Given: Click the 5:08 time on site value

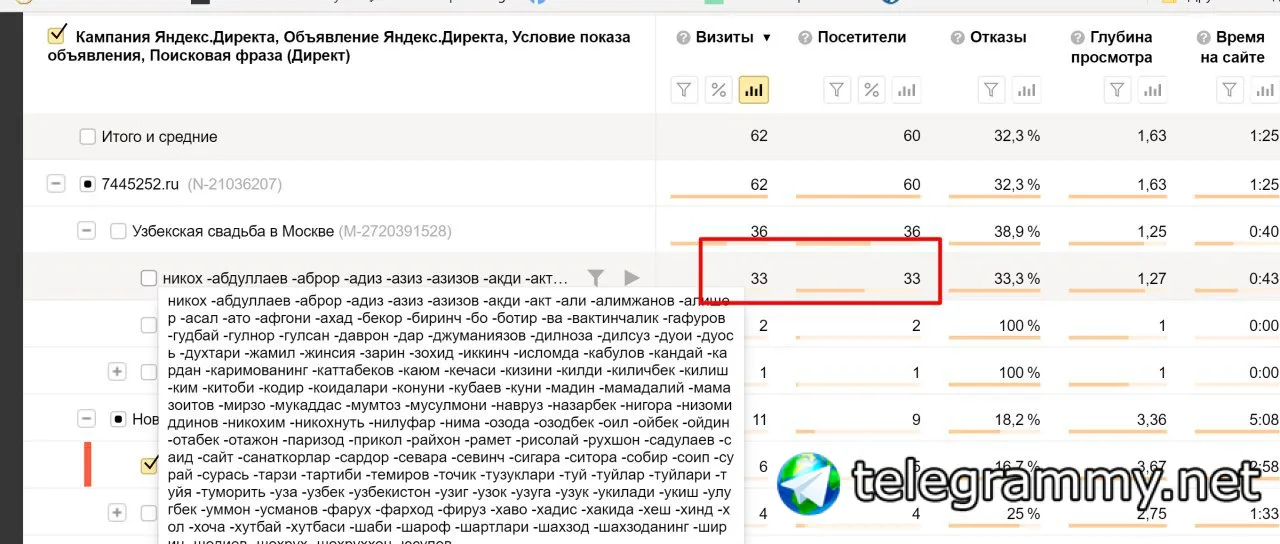Looking at the screenshot, I should pyautogui.click(x=1263, y=419).
